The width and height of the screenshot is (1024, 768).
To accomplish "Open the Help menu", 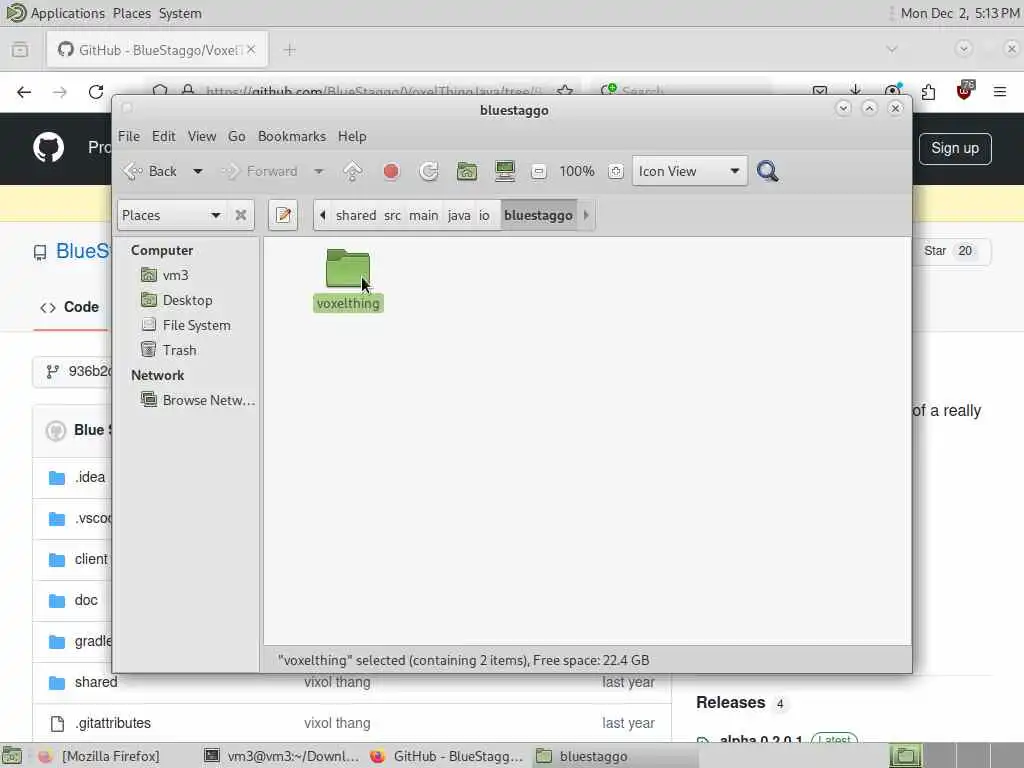I will click(352, 136).
